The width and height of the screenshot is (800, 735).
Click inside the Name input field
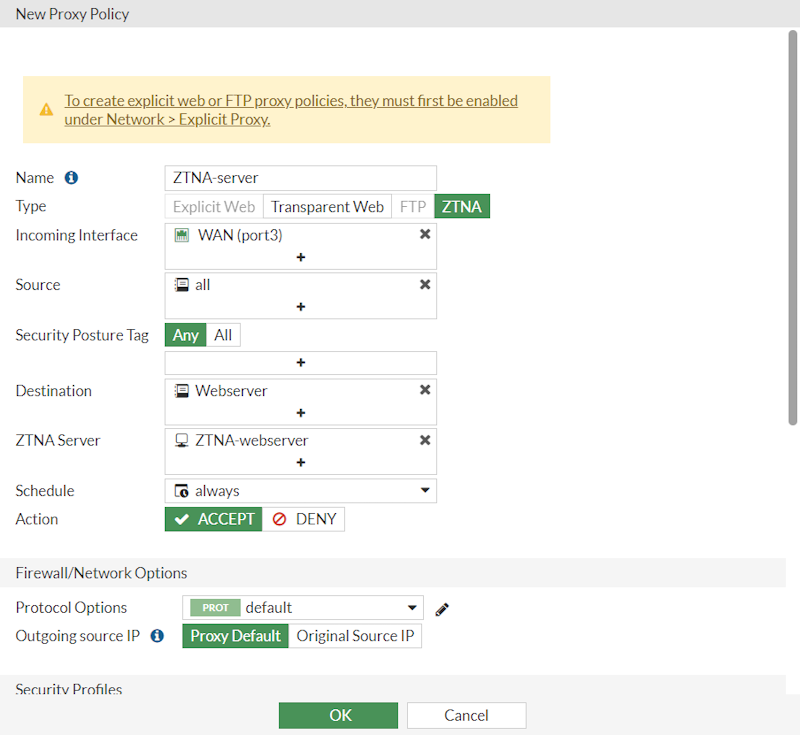tap(300, 177)
